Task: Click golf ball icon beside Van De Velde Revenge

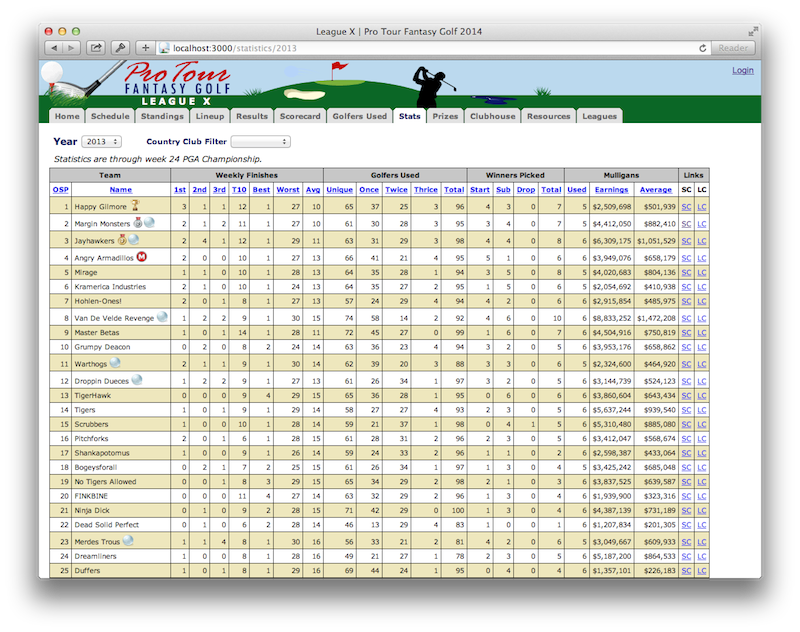Action: click(162, 317)
